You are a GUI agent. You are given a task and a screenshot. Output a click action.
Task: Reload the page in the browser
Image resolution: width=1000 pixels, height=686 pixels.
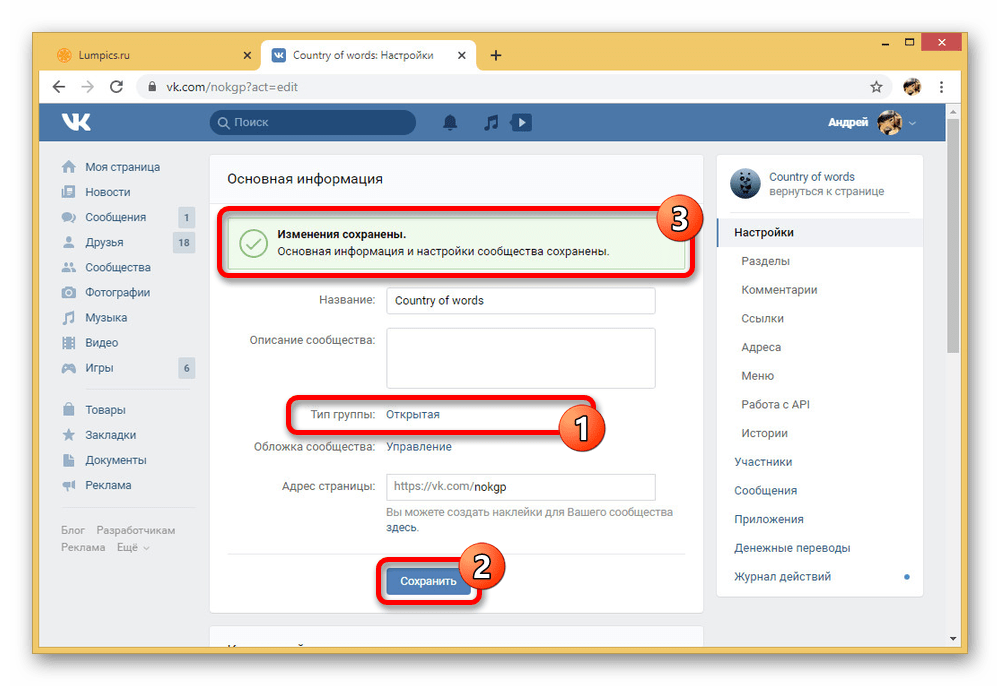pos(116,87)
